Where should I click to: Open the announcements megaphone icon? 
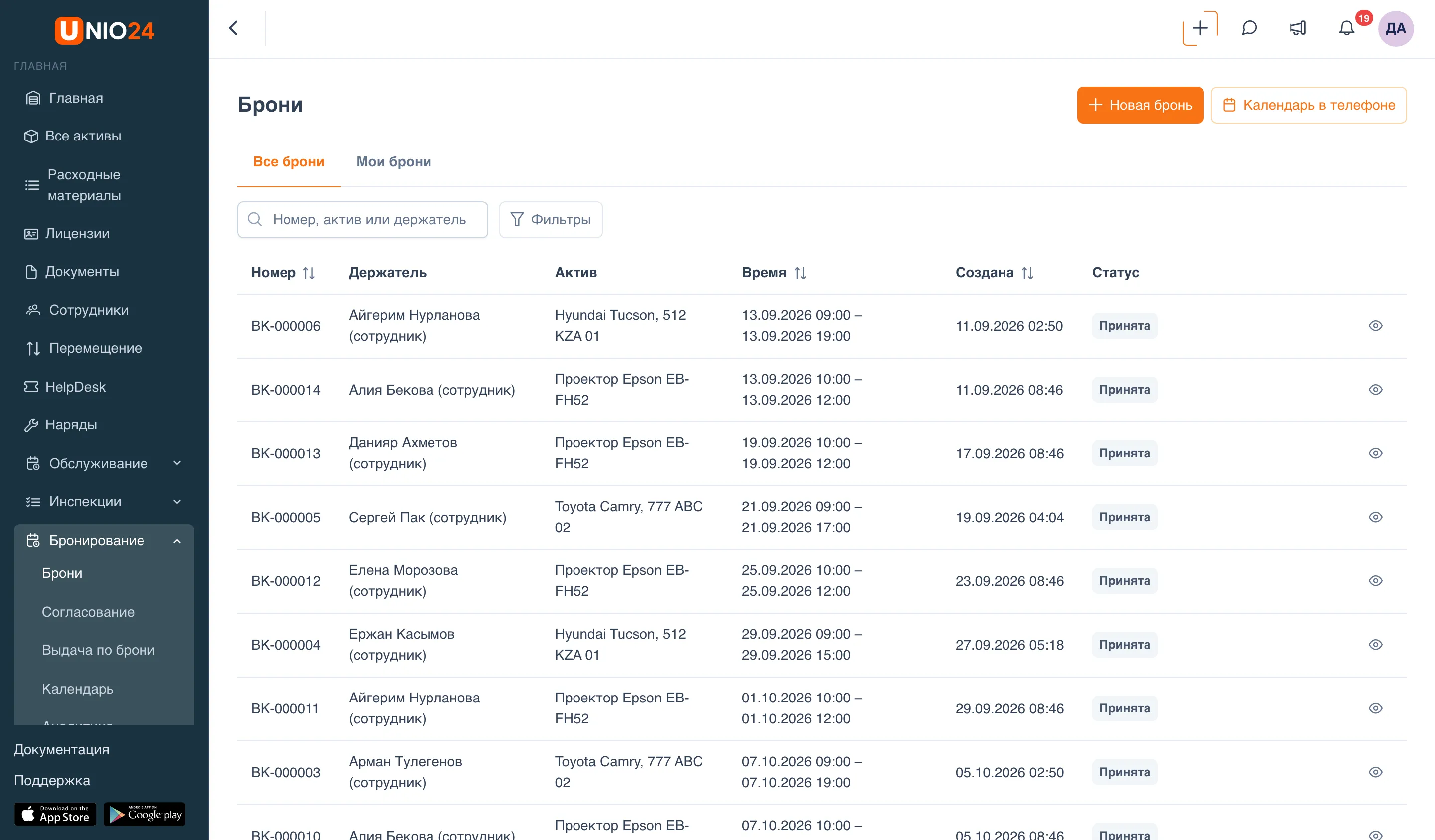pyautogui.click(x=1298, y=28)
